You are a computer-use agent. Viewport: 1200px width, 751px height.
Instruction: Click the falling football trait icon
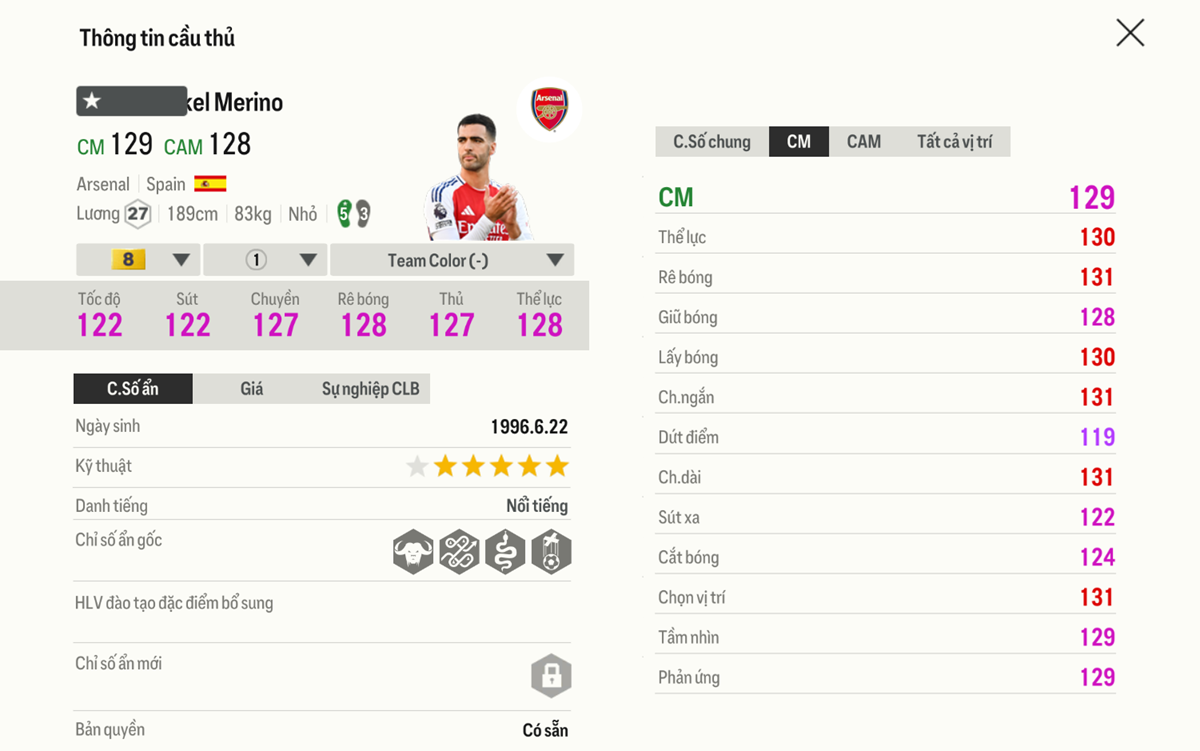point(551,551)
